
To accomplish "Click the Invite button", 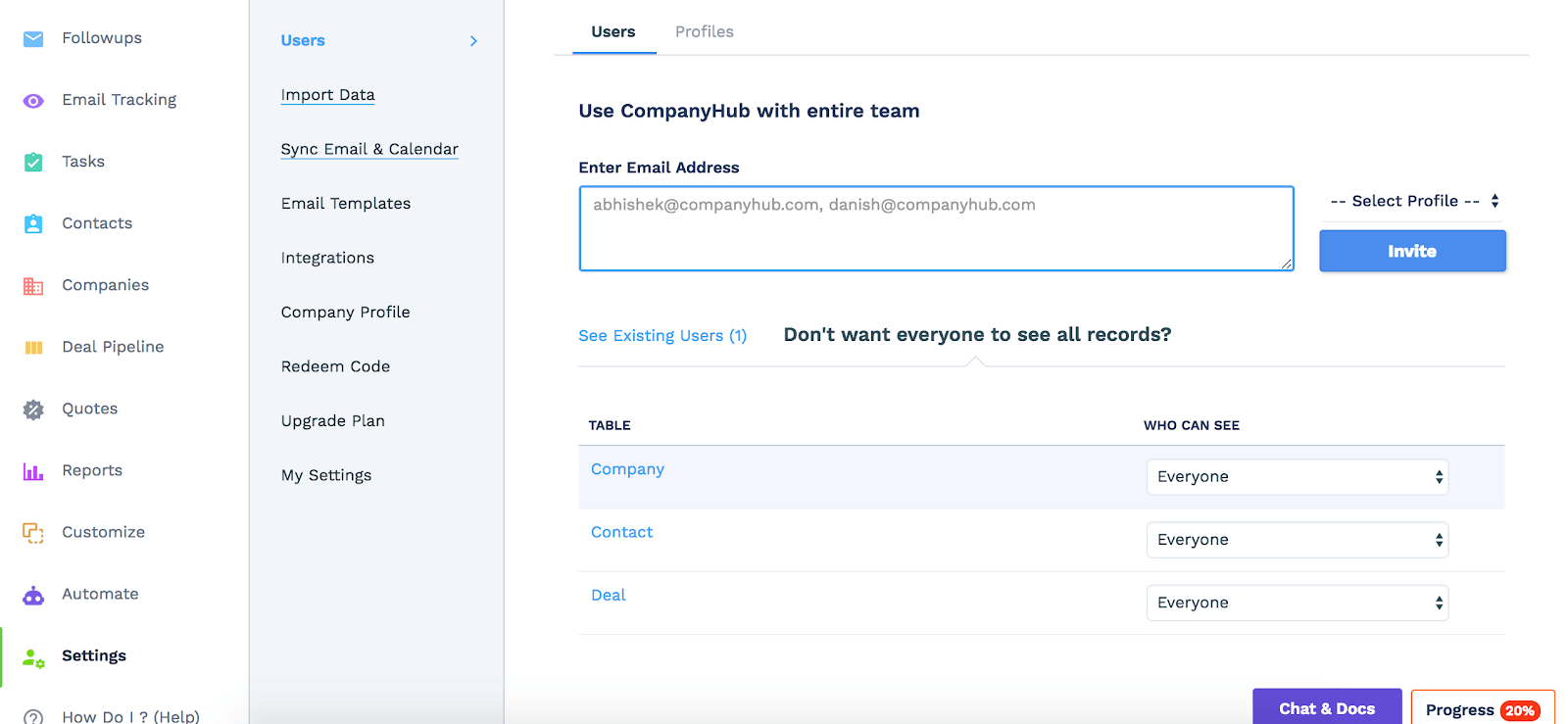I will click(x=1412, y=251).
